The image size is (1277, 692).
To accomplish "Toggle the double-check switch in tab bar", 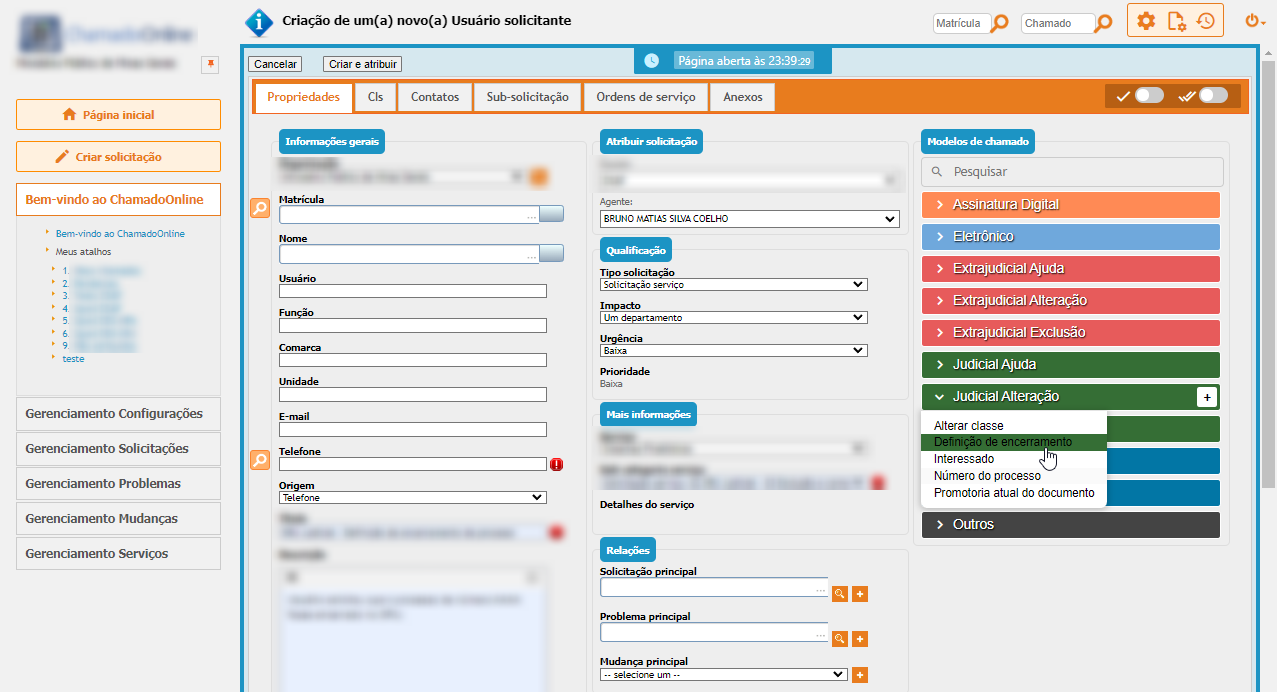I will point(1213,96).
